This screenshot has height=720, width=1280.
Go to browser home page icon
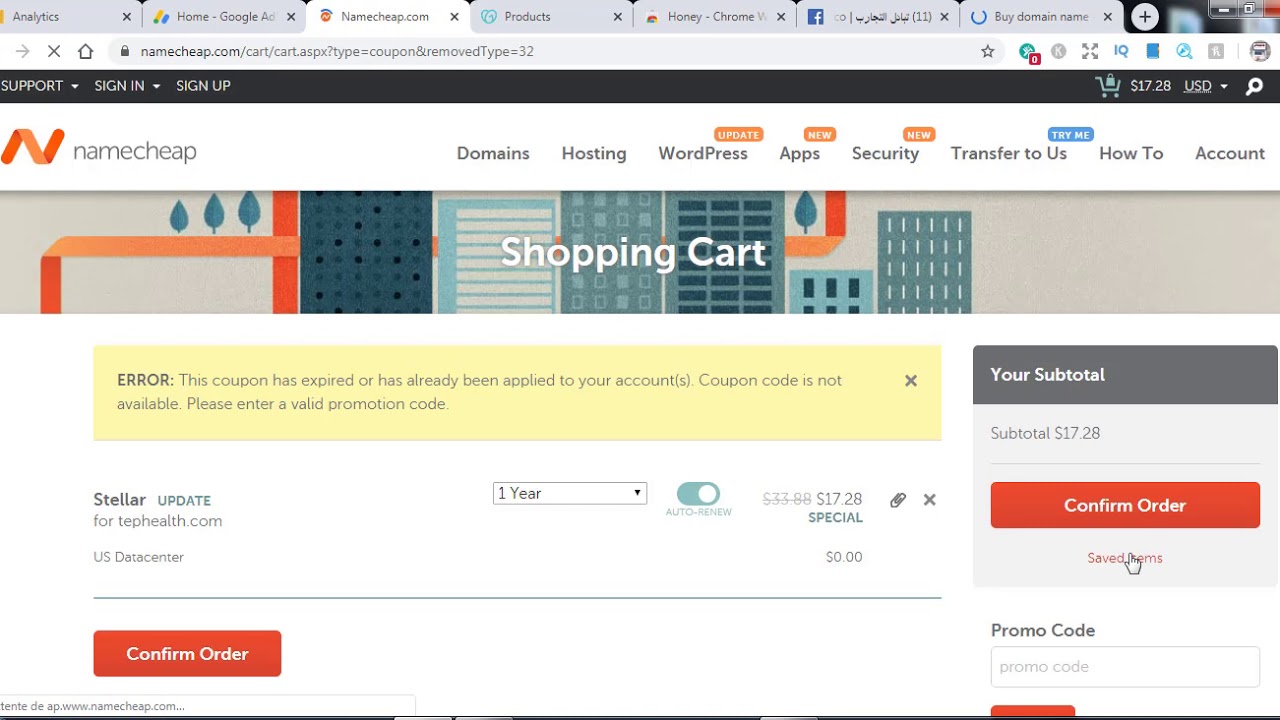point(86,51)
